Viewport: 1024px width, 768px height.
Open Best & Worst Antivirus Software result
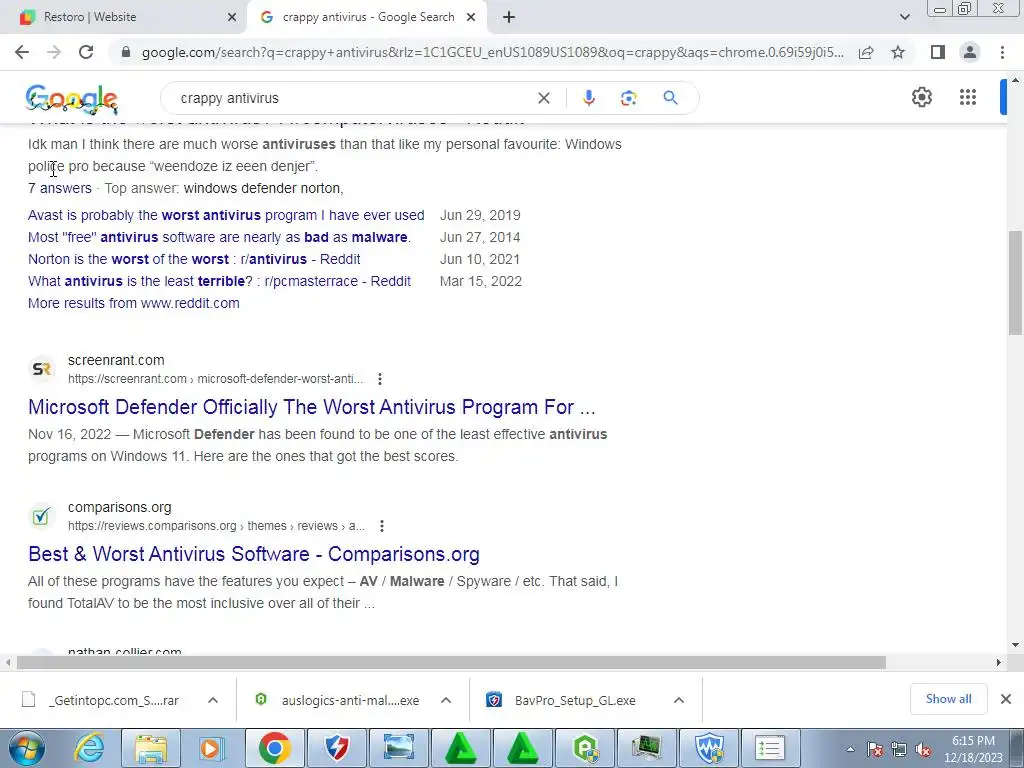(x=253, y=554)
